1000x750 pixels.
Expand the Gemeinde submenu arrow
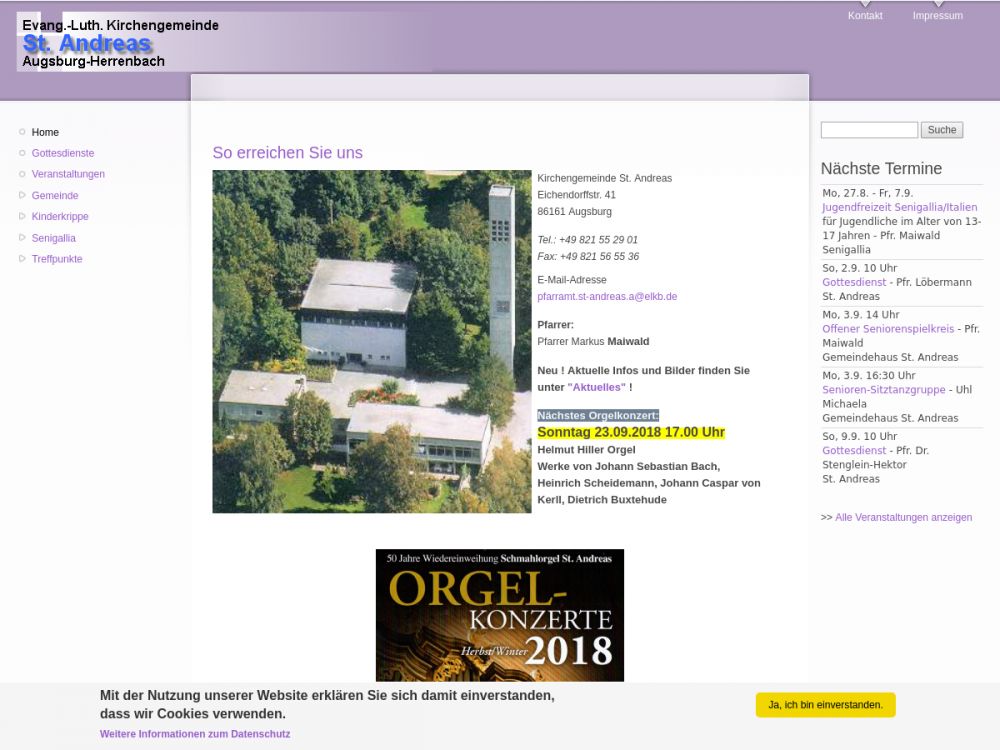pos(22,195)
